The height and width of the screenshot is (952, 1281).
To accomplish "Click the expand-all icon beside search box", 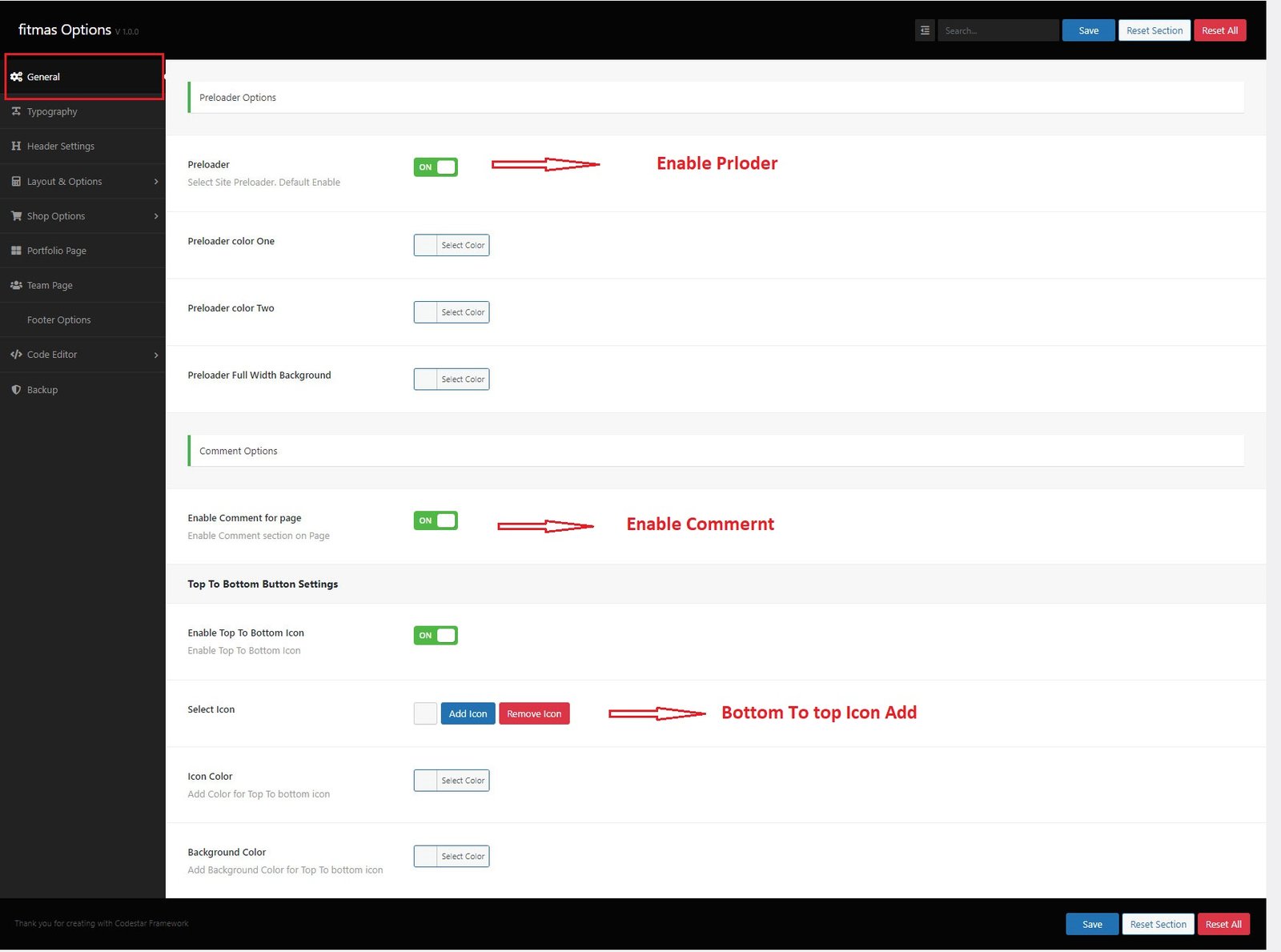I will 925,30.
